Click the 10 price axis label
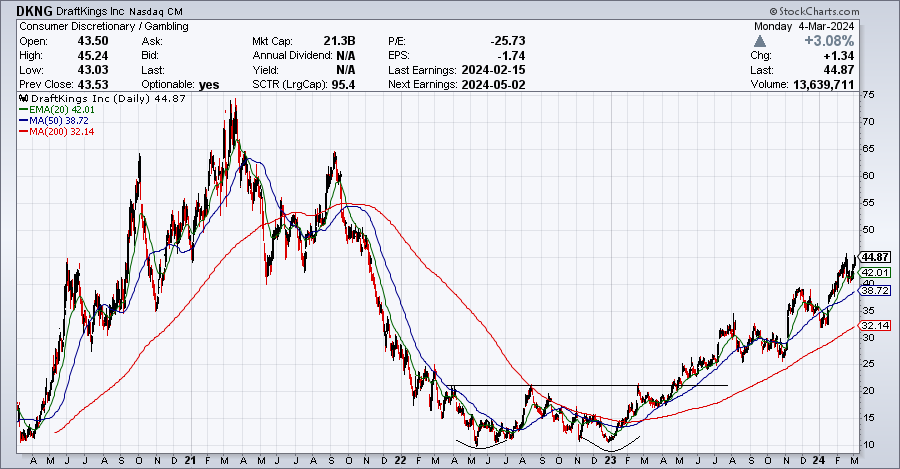Viewport: 900px width, 469px height. click(869, 444)
